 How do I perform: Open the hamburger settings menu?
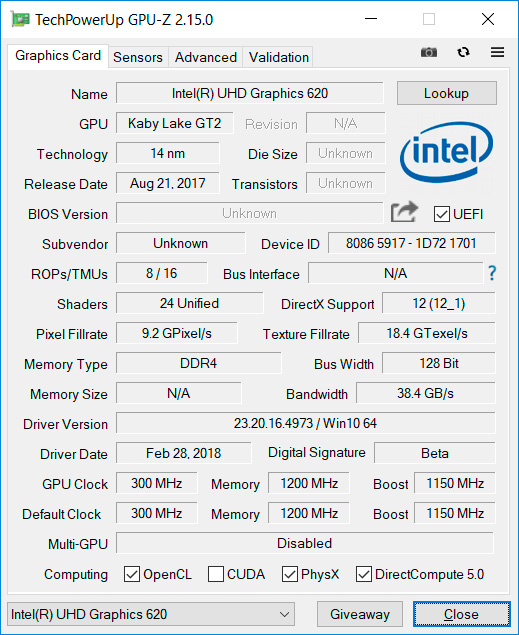click(x=497, y=52)
